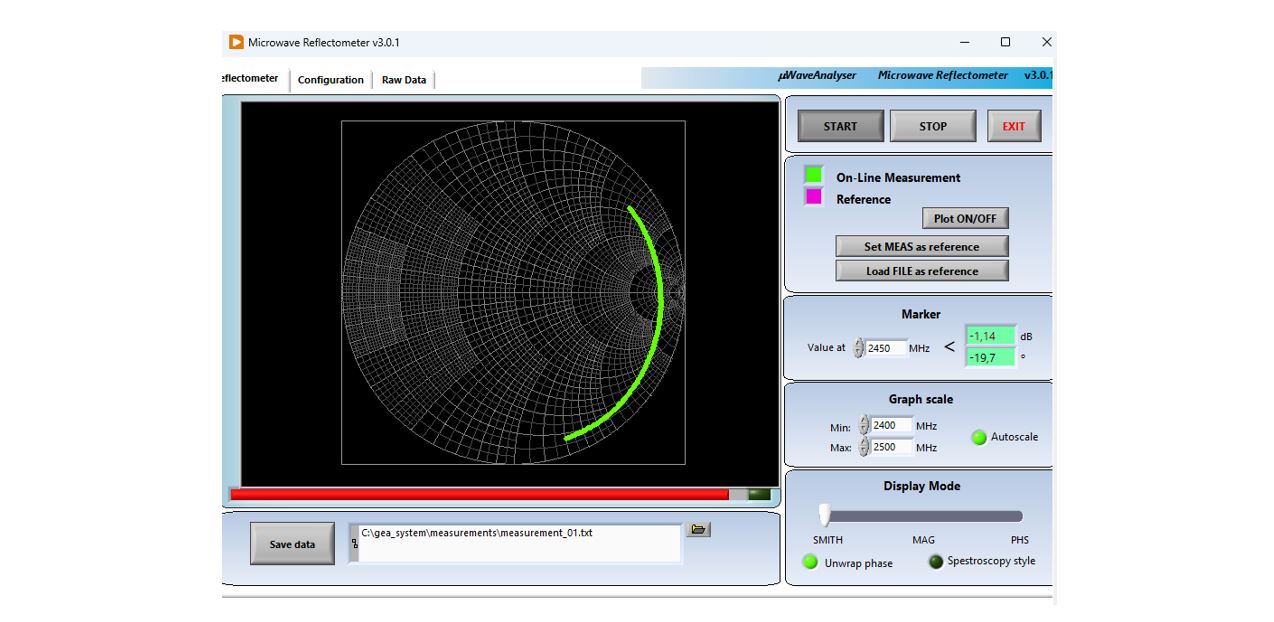Click the Graph scale Min stepper arrows

pos(864,426)
